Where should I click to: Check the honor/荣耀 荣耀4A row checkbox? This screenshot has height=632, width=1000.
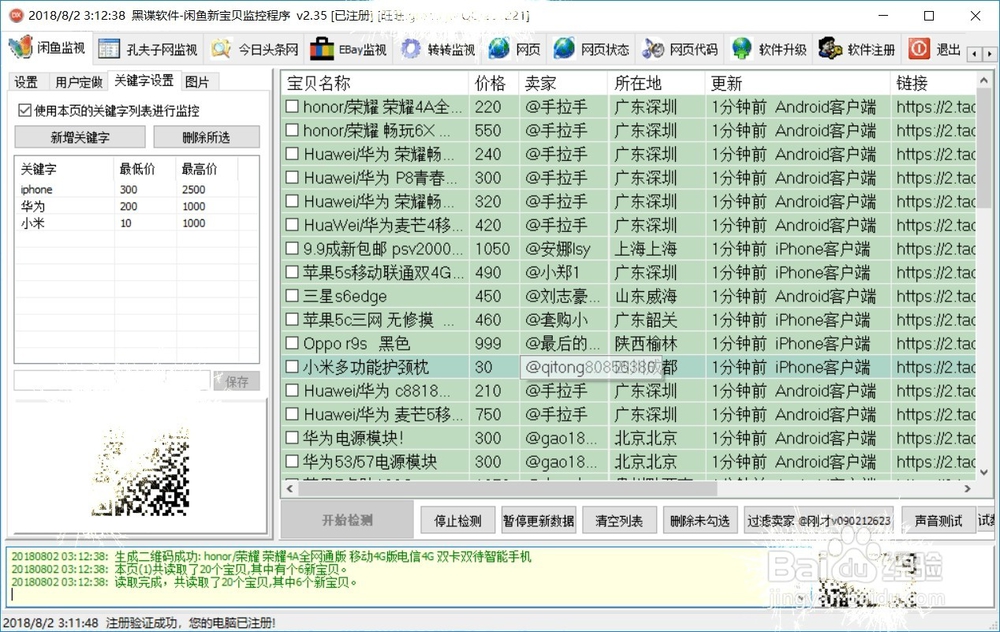click(292, 107)
